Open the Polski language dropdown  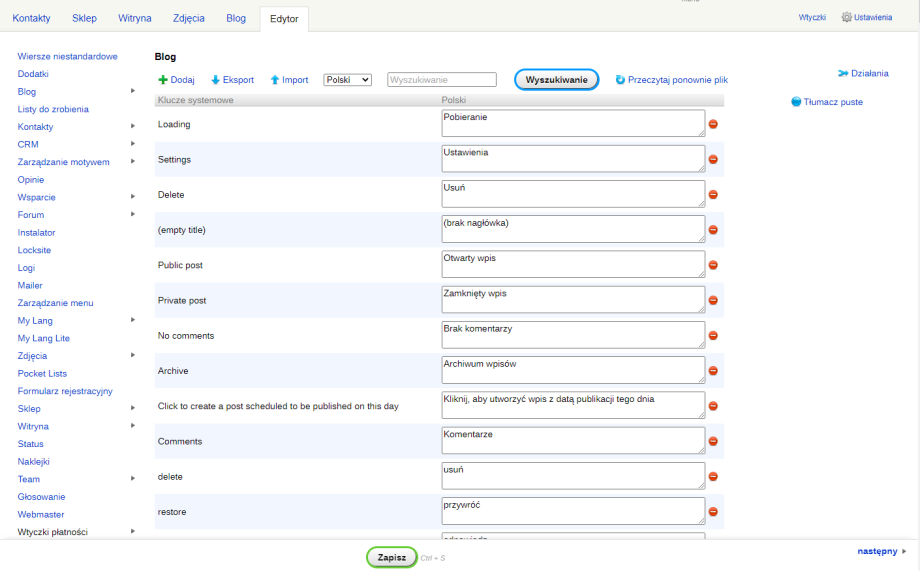[x=347, y=80]
